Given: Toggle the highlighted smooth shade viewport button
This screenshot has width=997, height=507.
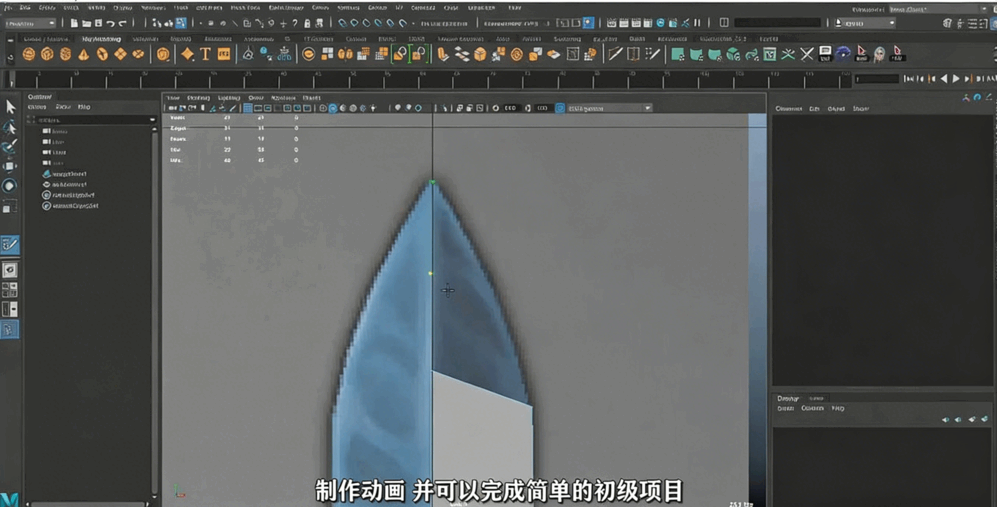Looking at the screenshot, I should (333, 108).
